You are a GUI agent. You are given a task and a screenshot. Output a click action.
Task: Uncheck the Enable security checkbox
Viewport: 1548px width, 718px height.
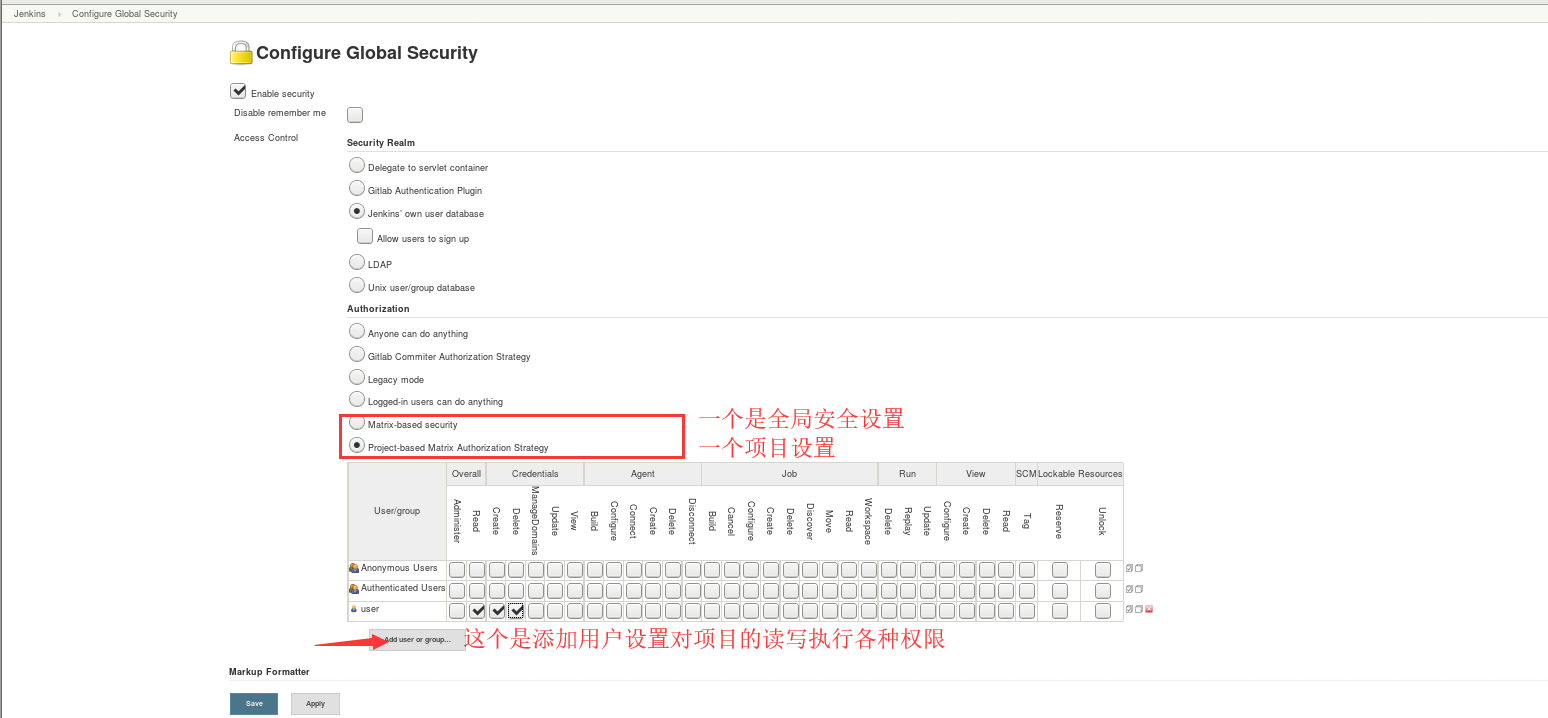point(238,91)
